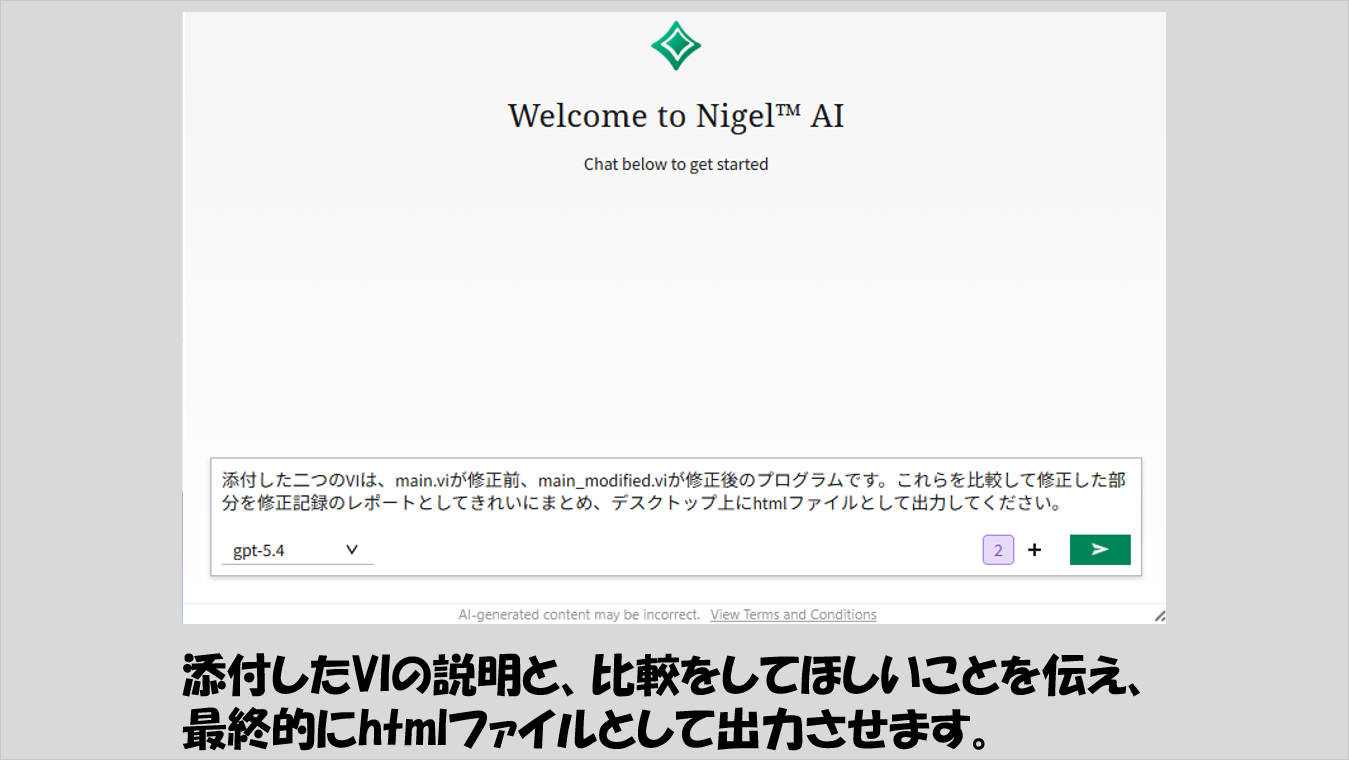Click the 'Chat below to get started' text
The image size is (1349, 760).
tap(676, 164)
